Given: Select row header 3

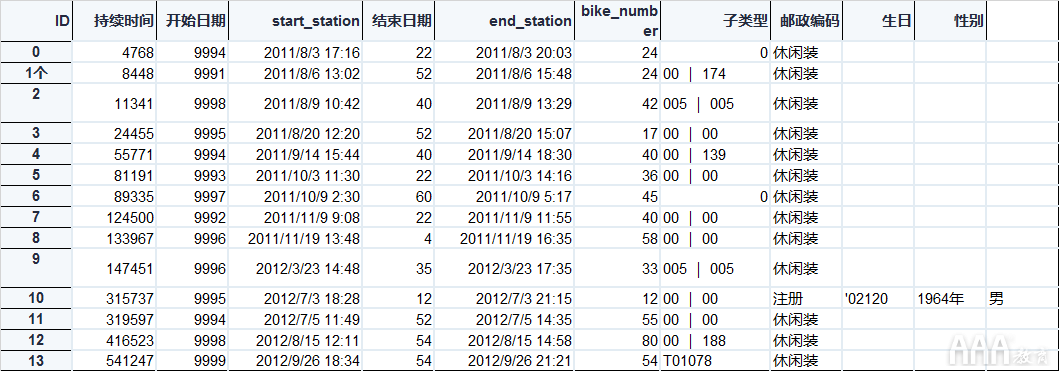Looking at the screenshot, I should (x=36, y=134).
